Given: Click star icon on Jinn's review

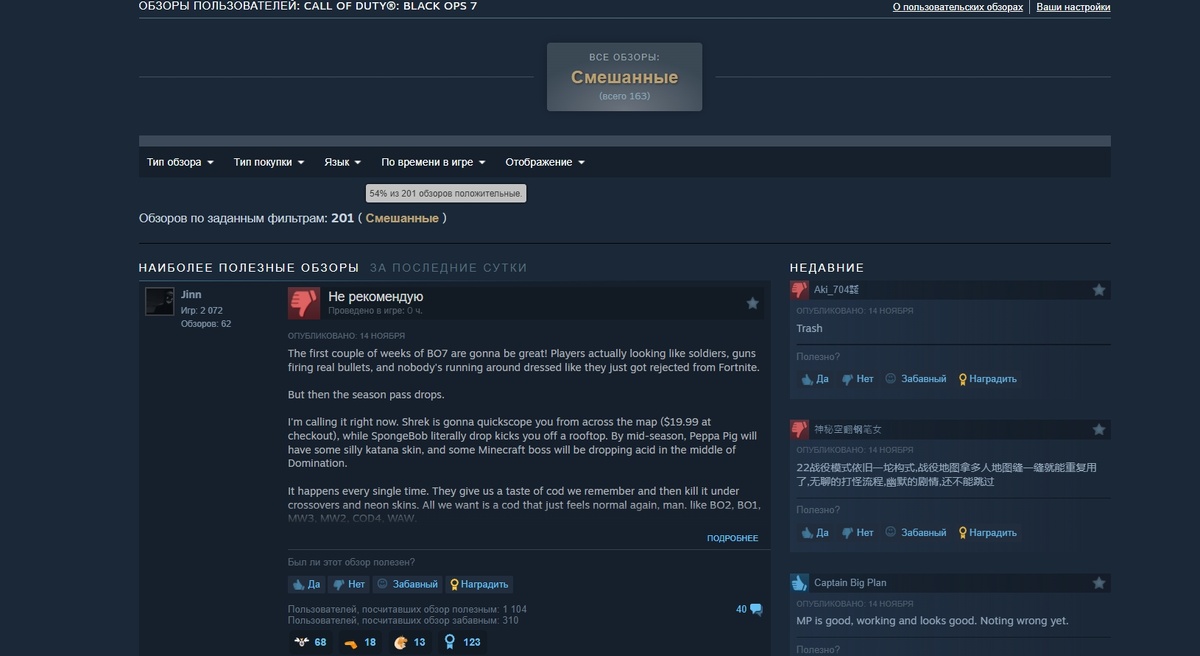Looking at the screenshot, I should tap(753, 303).
